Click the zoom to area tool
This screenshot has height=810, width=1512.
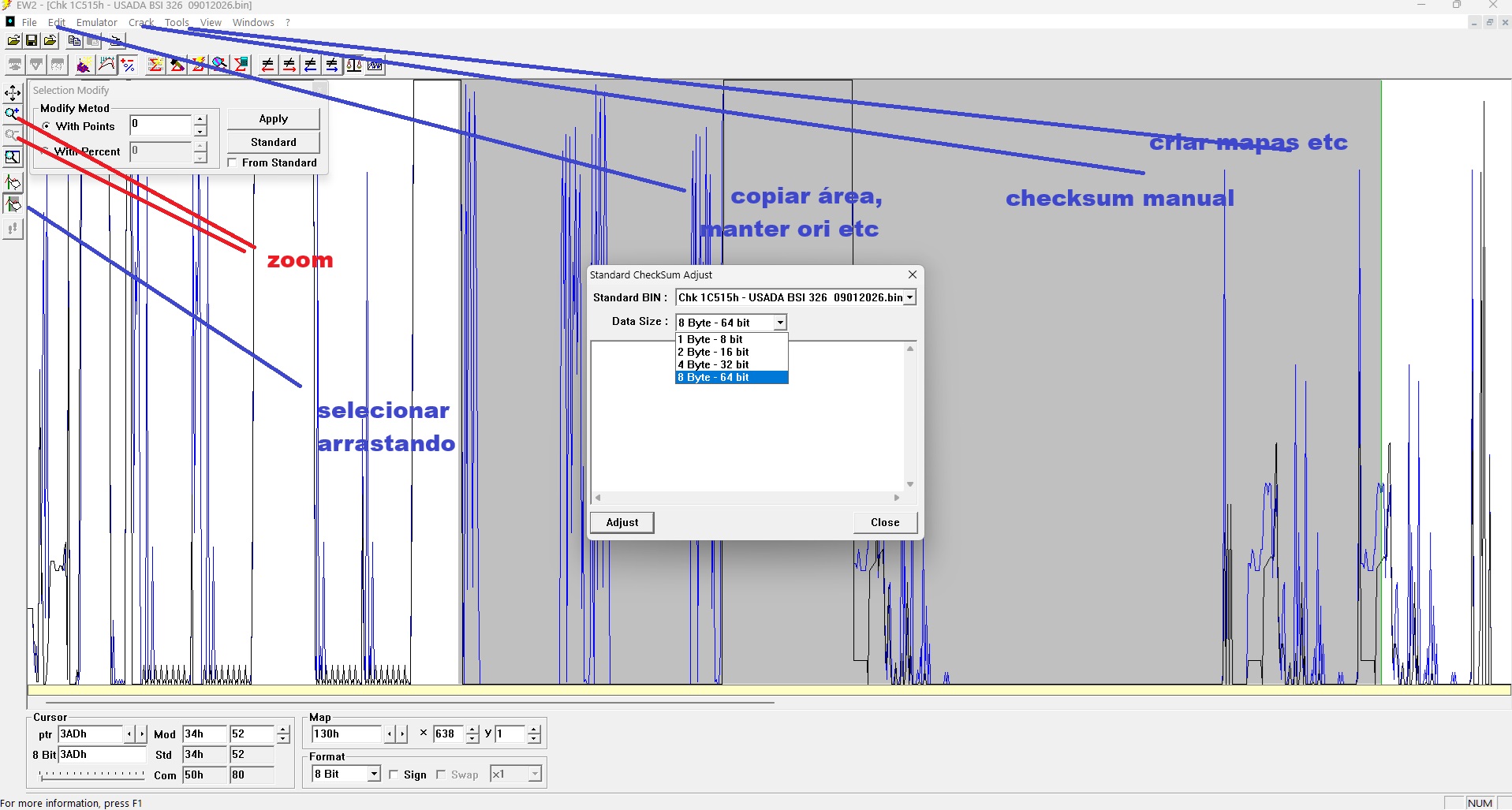[x=13, y=157]
